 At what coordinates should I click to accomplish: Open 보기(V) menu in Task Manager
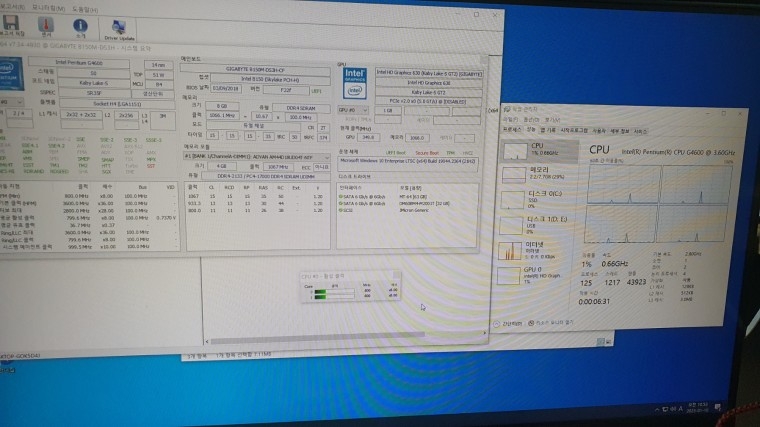click(553, 120)
